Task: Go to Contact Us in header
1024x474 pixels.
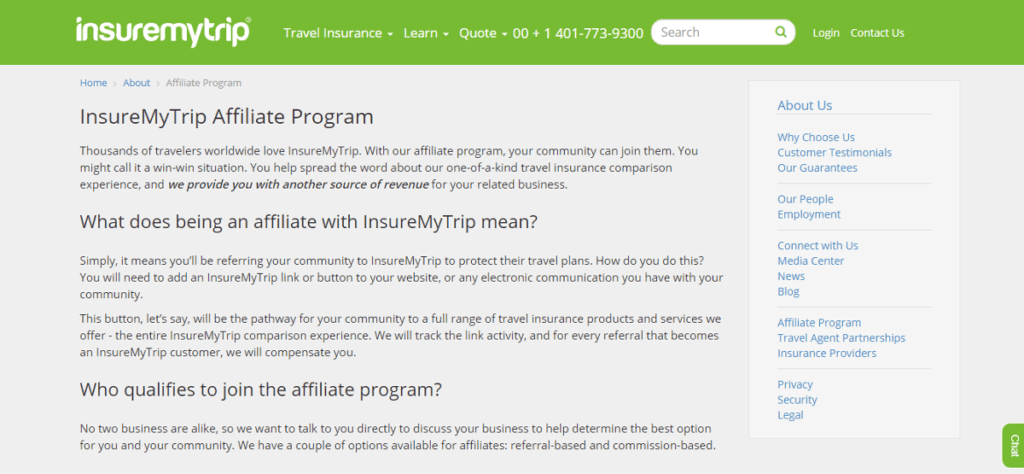Action: click(877, 33)
